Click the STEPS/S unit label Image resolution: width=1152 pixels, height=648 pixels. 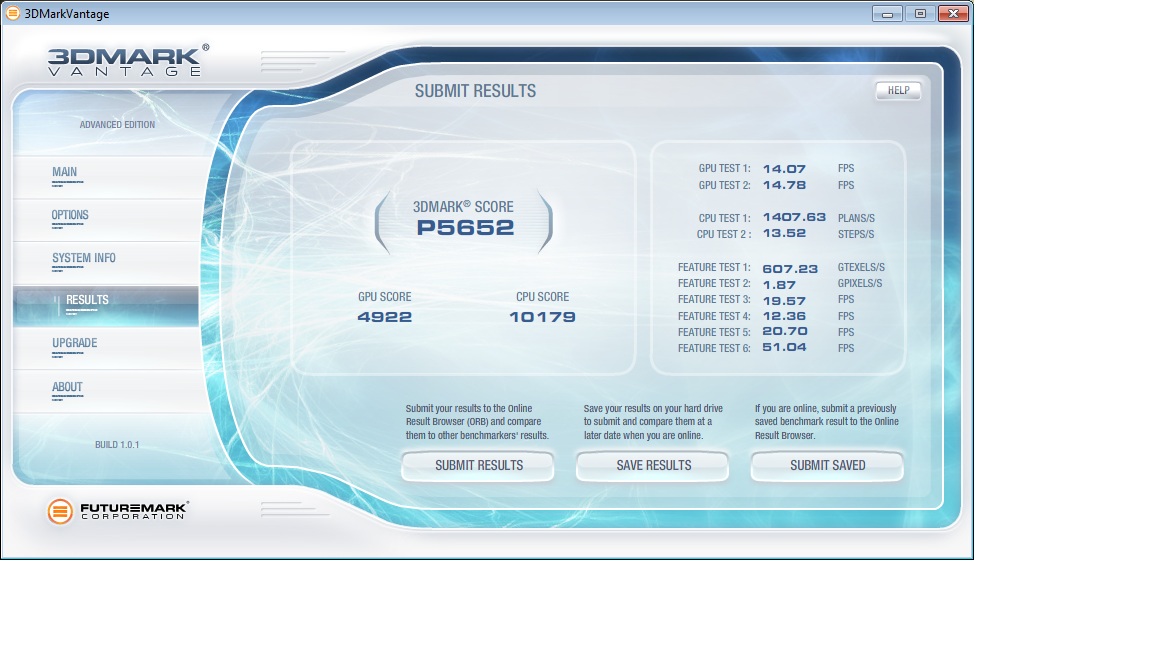(x=856, y=234)
